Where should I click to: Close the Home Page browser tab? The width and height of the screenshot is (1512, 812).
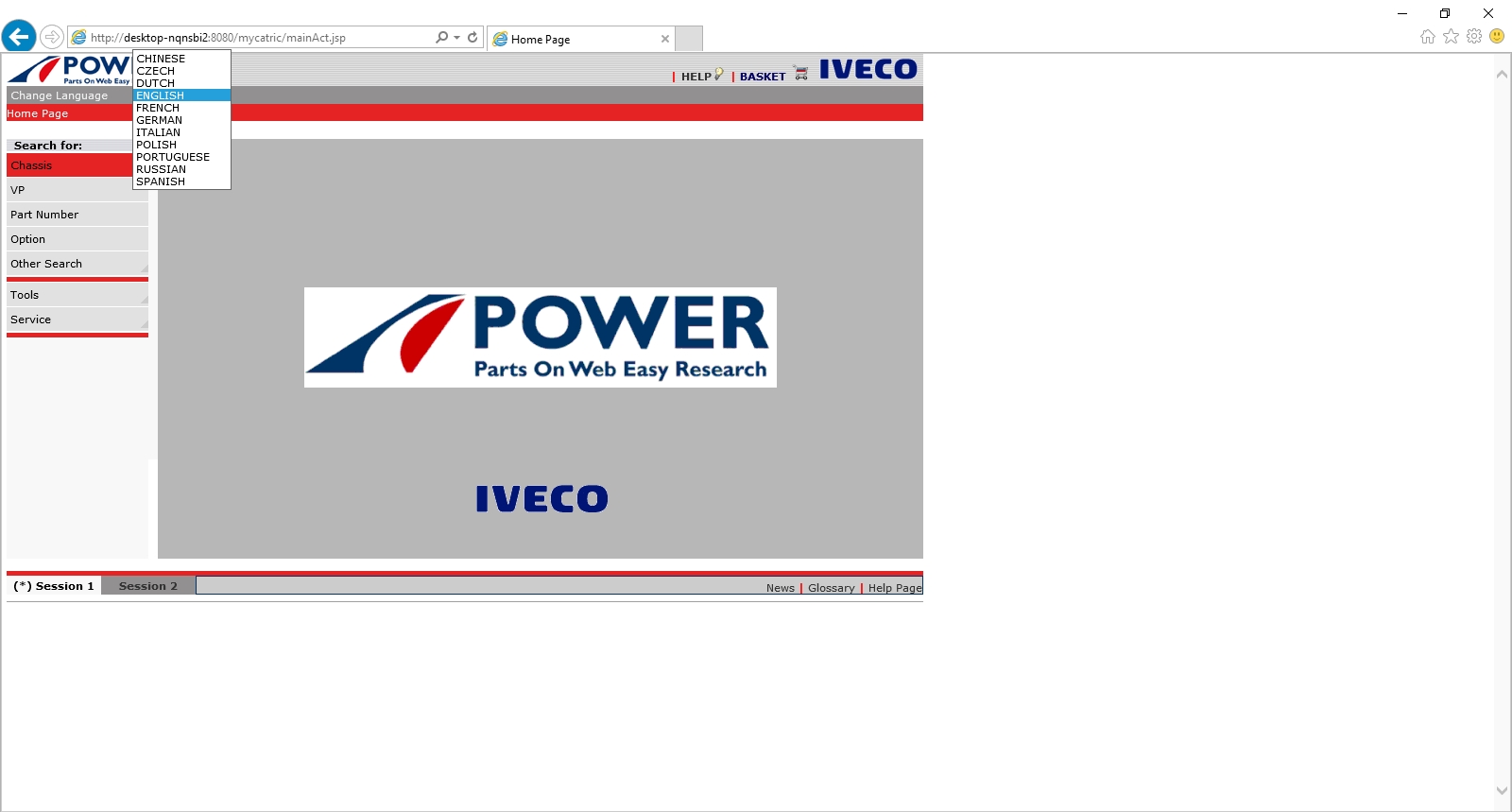(665, 39)
